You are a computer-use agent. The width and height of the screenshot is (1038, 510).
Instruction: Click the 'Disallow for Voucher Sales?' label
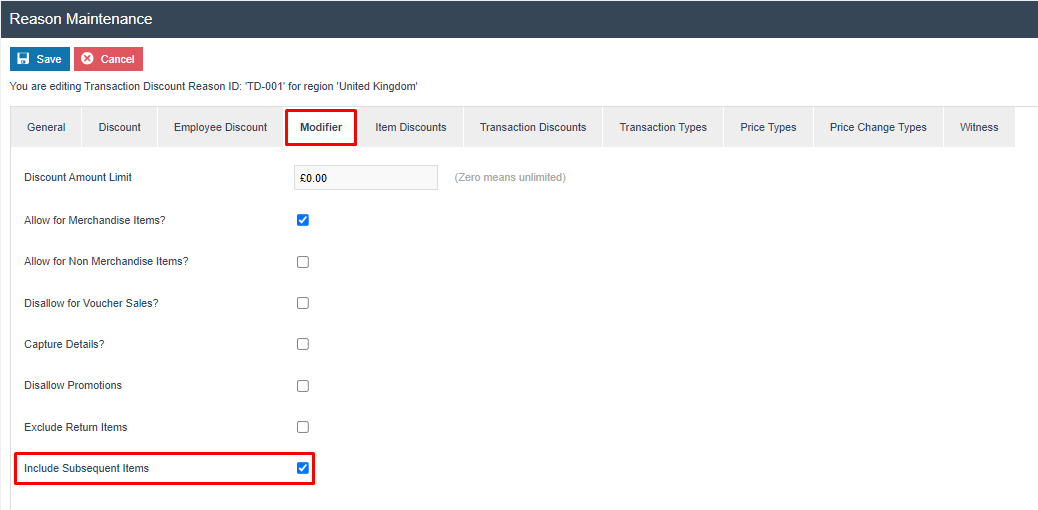tap(91, 303)
